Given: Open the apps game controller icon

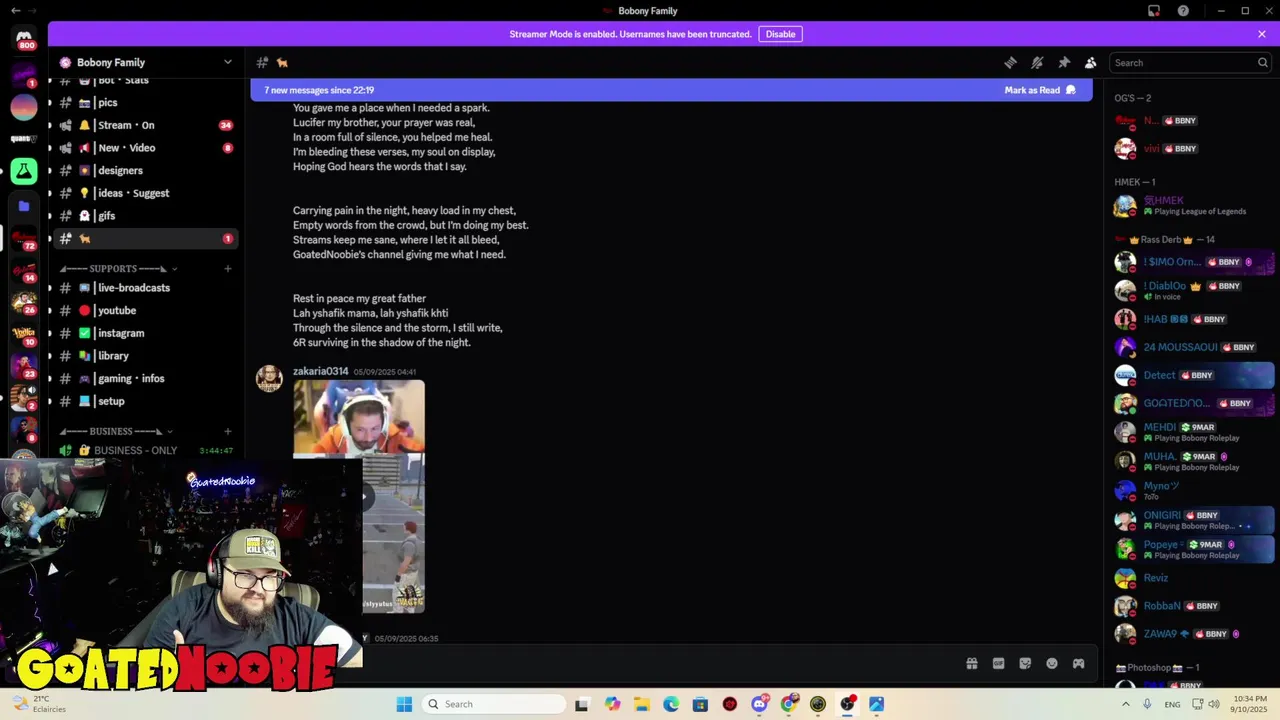Looking at the screenshot, I should pyautogui.click(x=1079, y=663).
